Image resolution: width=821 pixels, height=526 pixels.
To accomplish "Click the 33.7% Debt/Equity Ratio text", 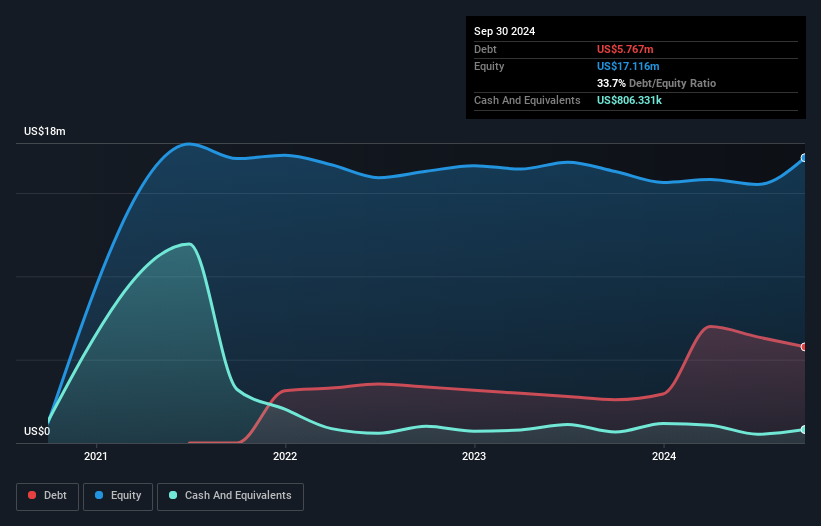I will coord(656,83).
